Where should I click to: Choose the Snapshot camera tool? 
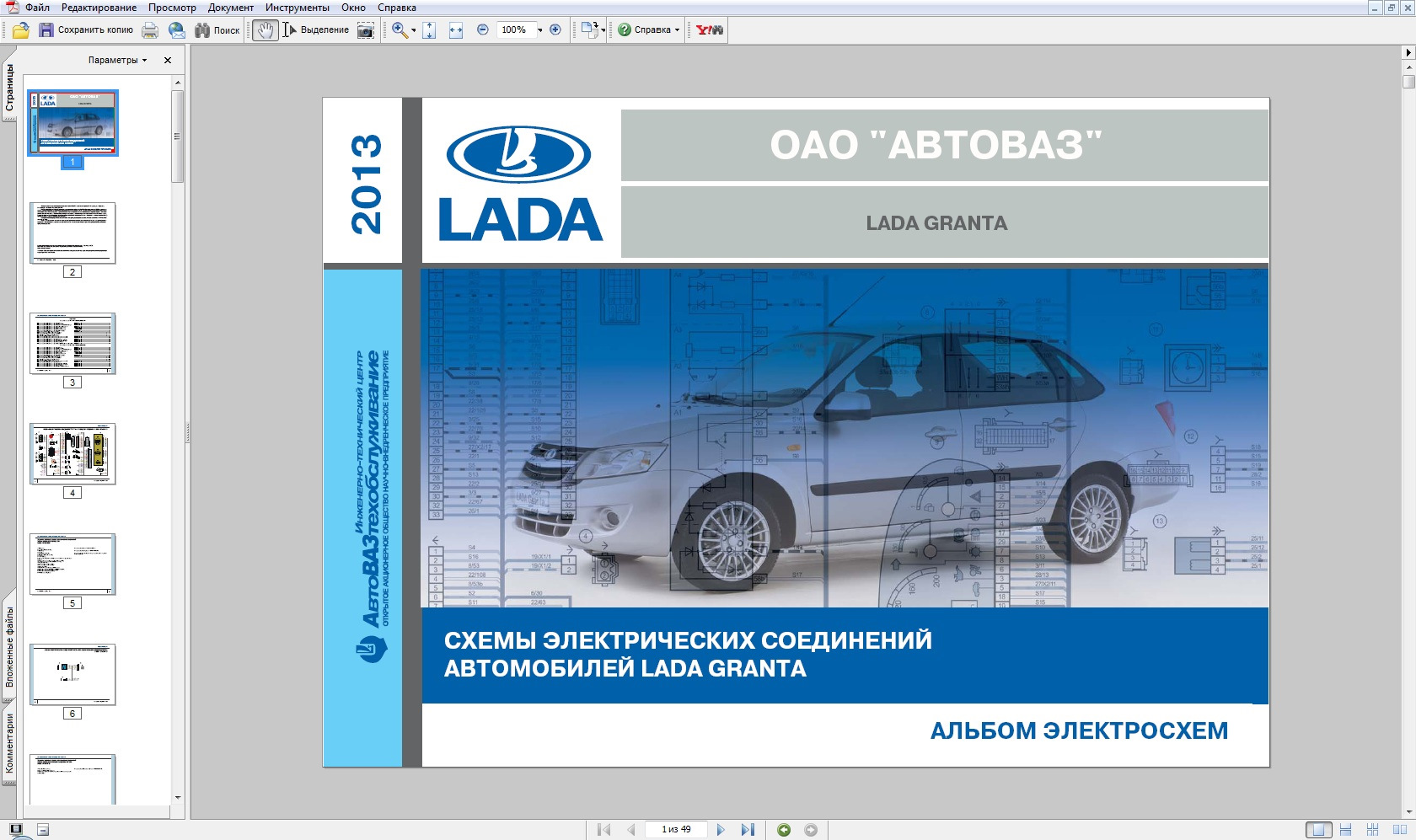coord(366,30)
